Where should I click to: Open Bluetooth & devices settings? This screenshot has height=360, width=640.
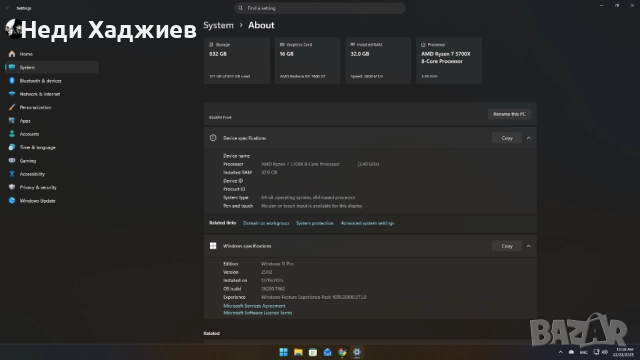52,81
